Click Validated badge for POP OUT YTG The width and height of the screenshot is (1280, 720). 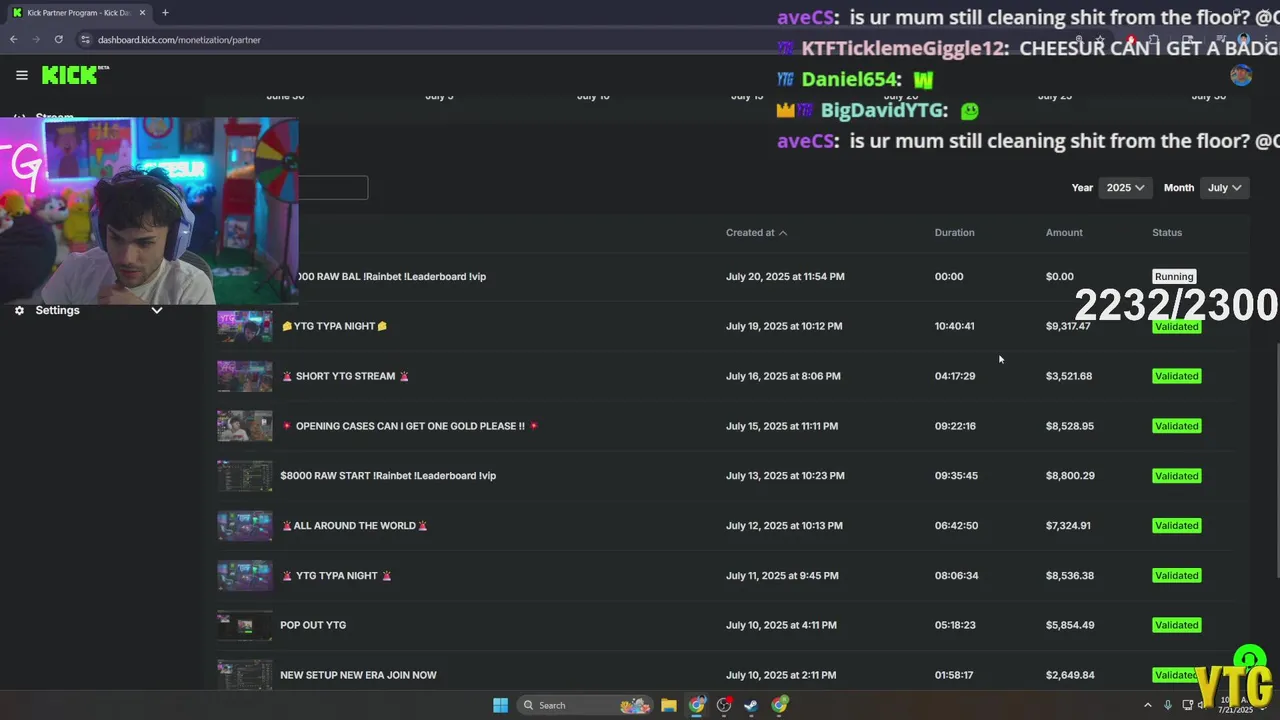[x=1176, y=625]
